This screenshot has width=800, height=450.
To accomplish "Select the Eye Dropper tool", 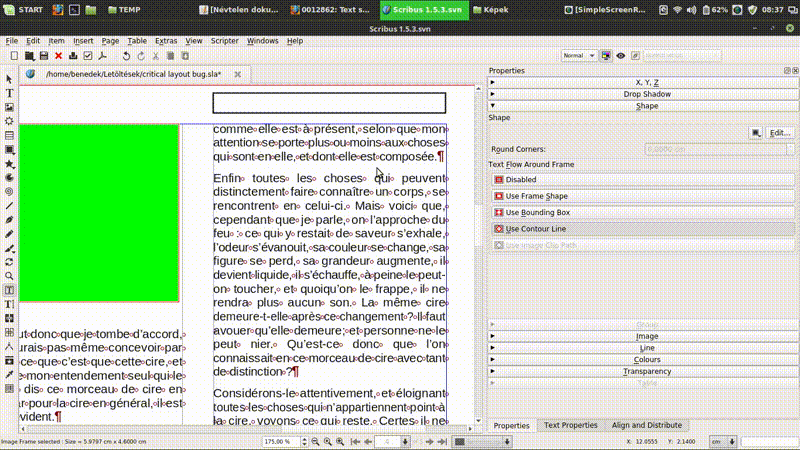I will [x=9, y=373].
